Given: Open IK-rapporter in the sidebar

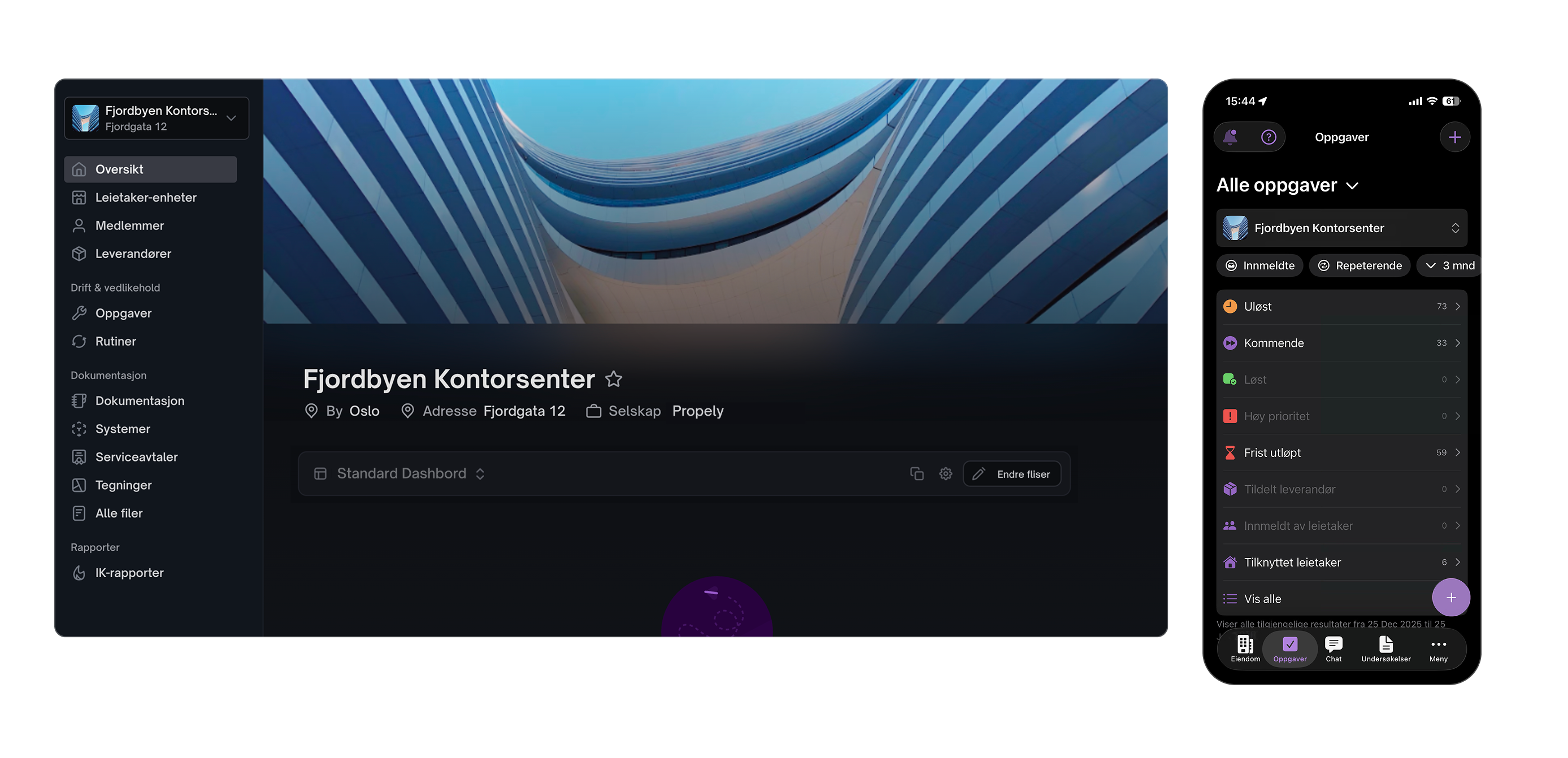Looking at the screenshot, I should point(129,573).
